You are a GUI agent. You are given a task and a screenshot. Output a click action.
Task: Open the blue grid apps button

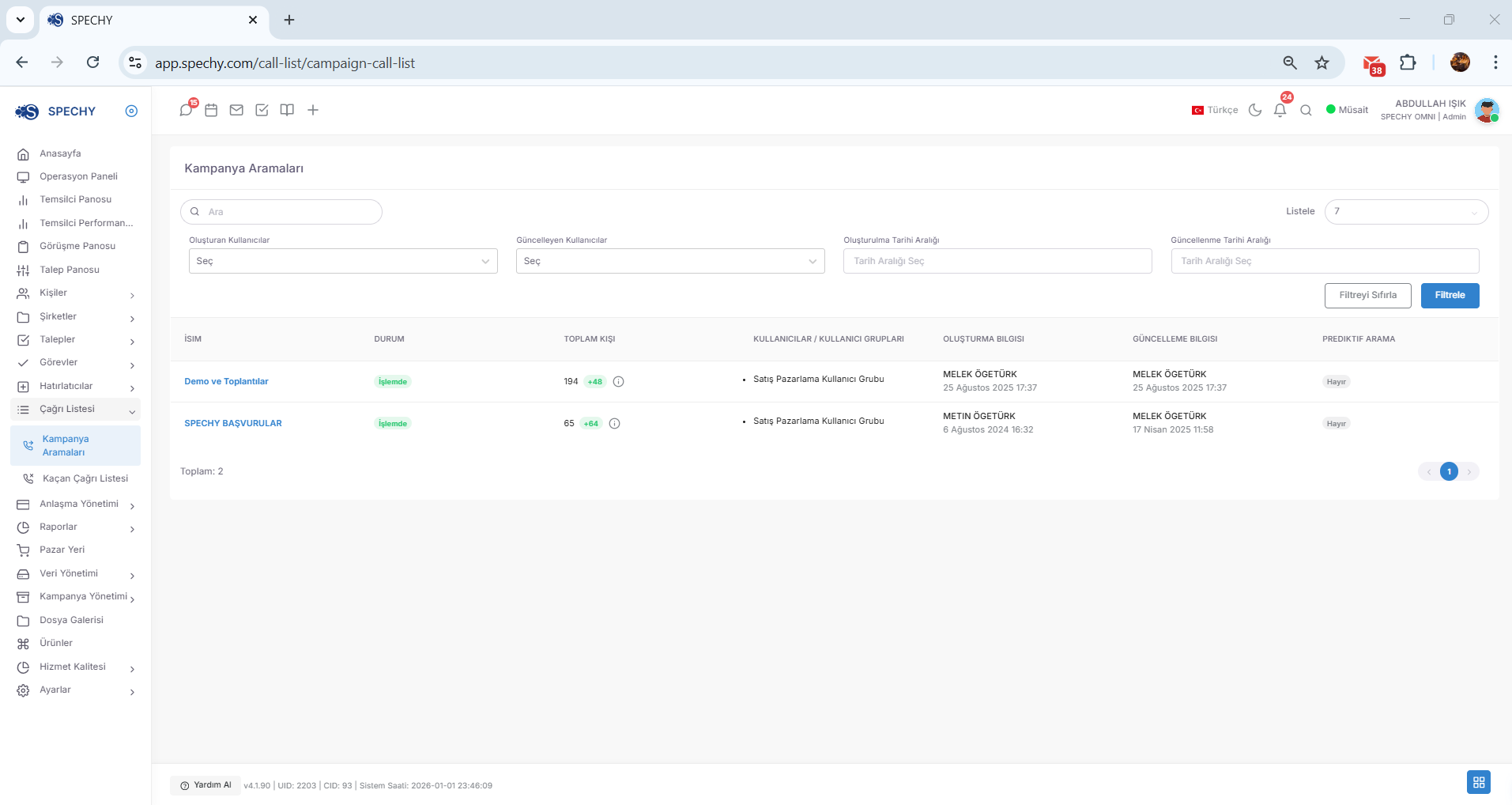[x=1479, y=782]
